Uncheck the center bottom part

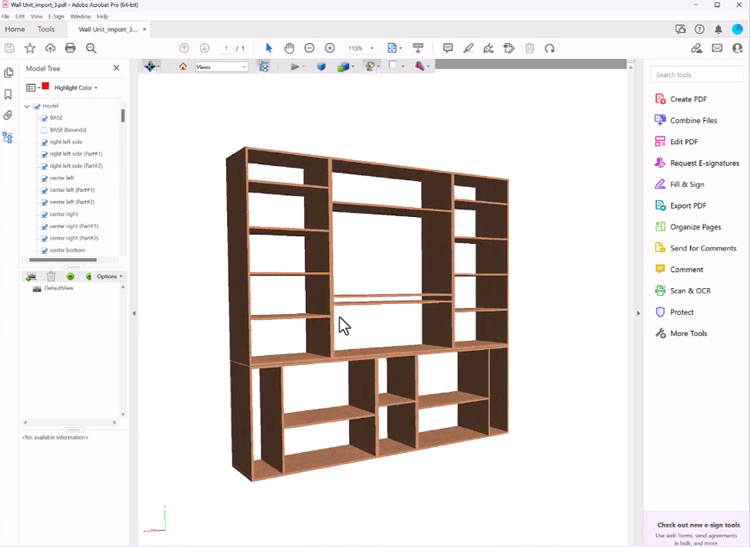pos(44,251)
